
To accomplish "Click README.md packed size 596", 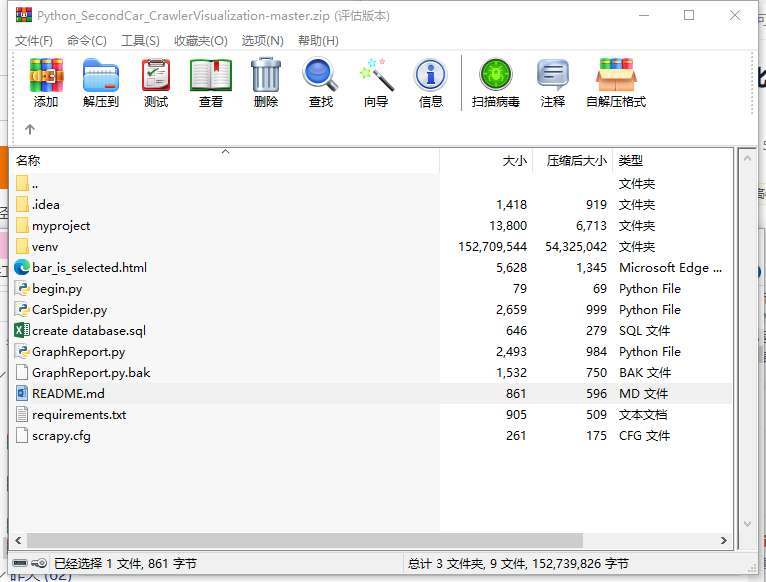I will pos(596,394).
